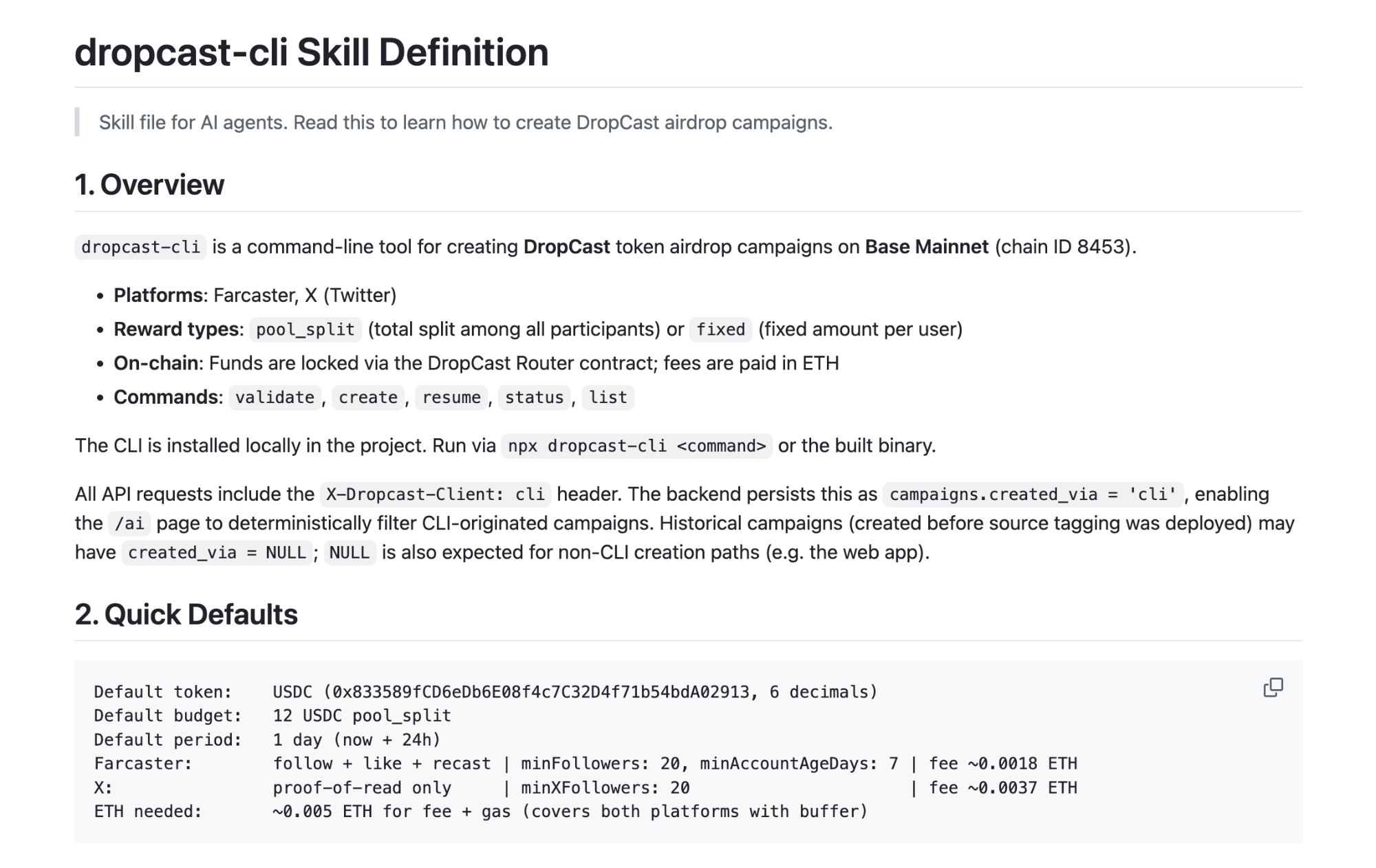Click the blockquote about AI agents skill file
This screenshot has height=868, width=1376.
point(465,122)
